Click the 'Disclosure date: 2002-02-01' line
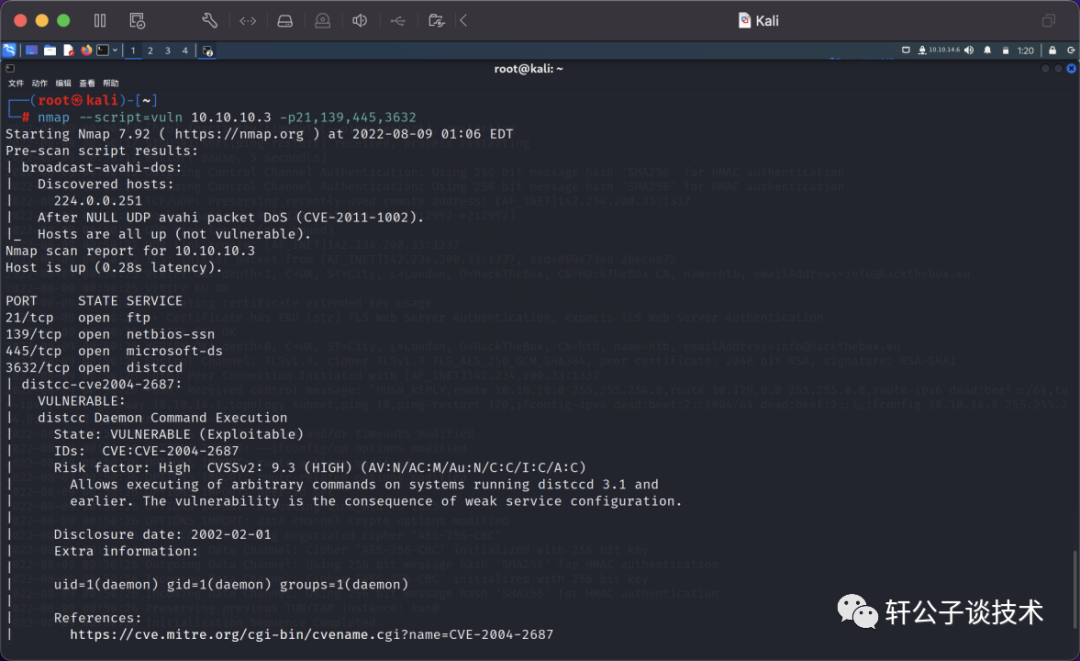The image size is (1080, 661). 162,534
